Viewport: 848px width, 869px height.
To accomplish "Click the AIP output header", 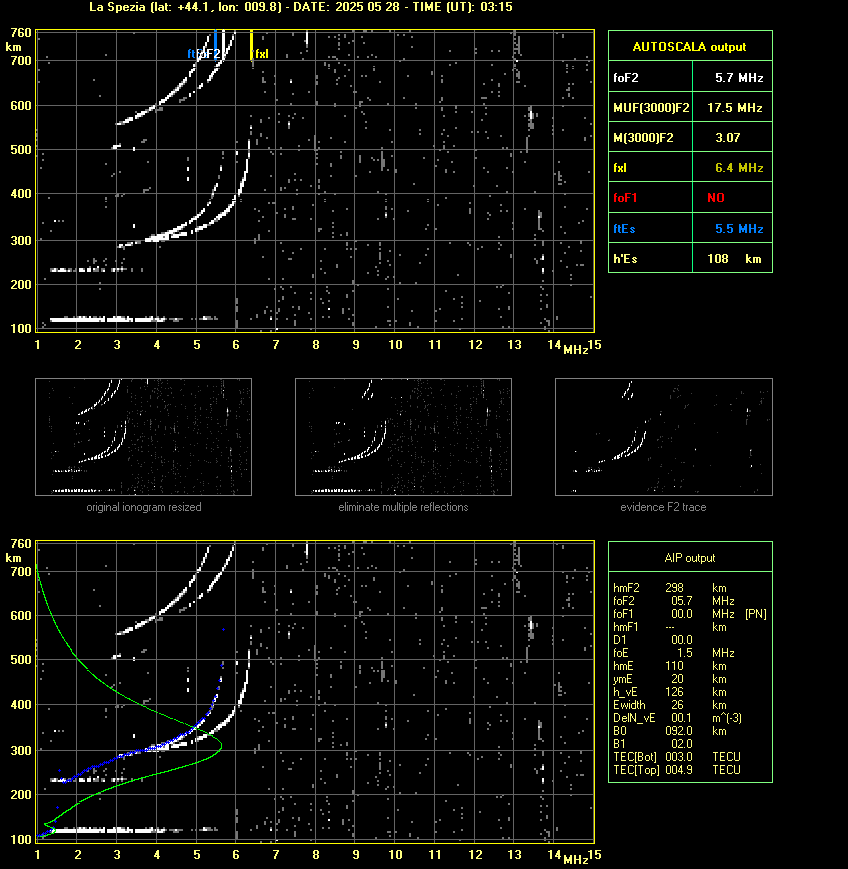I will 689,558.
